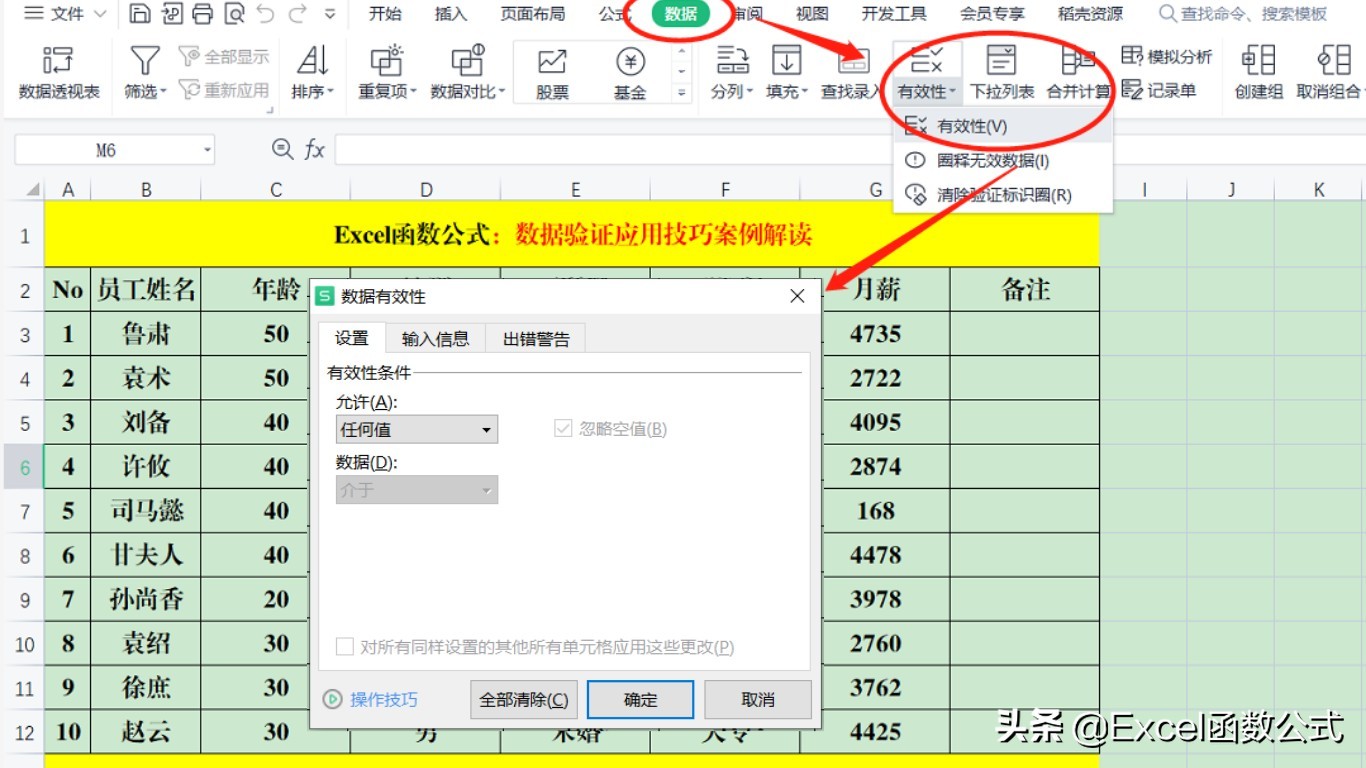The width and height of the screenshot is (1366, 768).
Task: Click the 筛选 filter funnel icon
Action: (x=145, y=61)
